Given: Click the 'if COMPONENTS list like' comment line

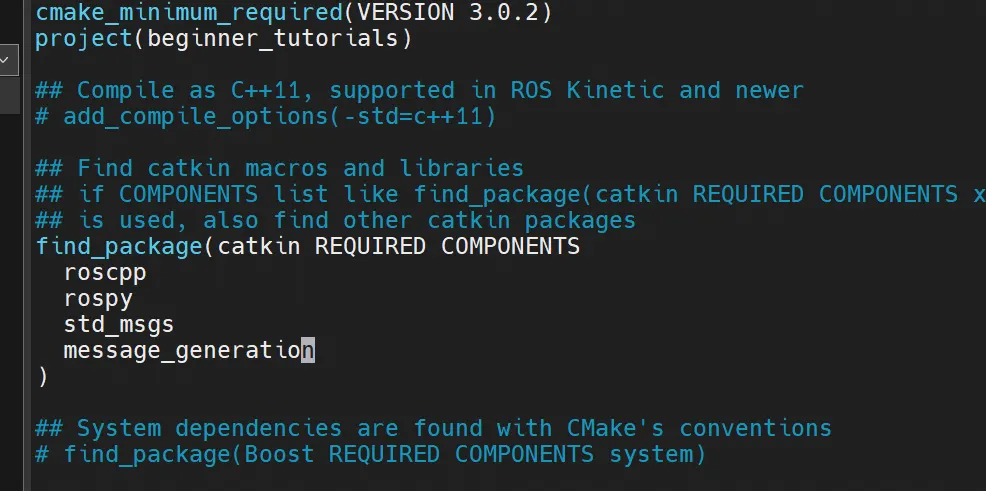Looking at the screenshot, I should tap(510, 194).
